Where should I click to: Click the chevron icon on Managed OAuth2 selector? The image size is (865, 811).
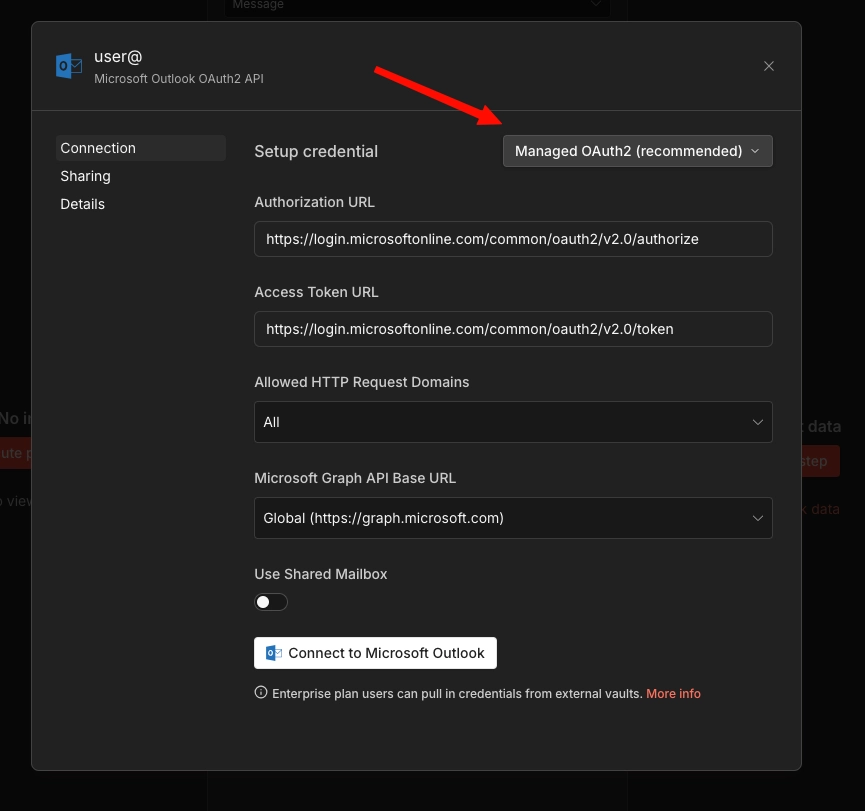[756, 151]
